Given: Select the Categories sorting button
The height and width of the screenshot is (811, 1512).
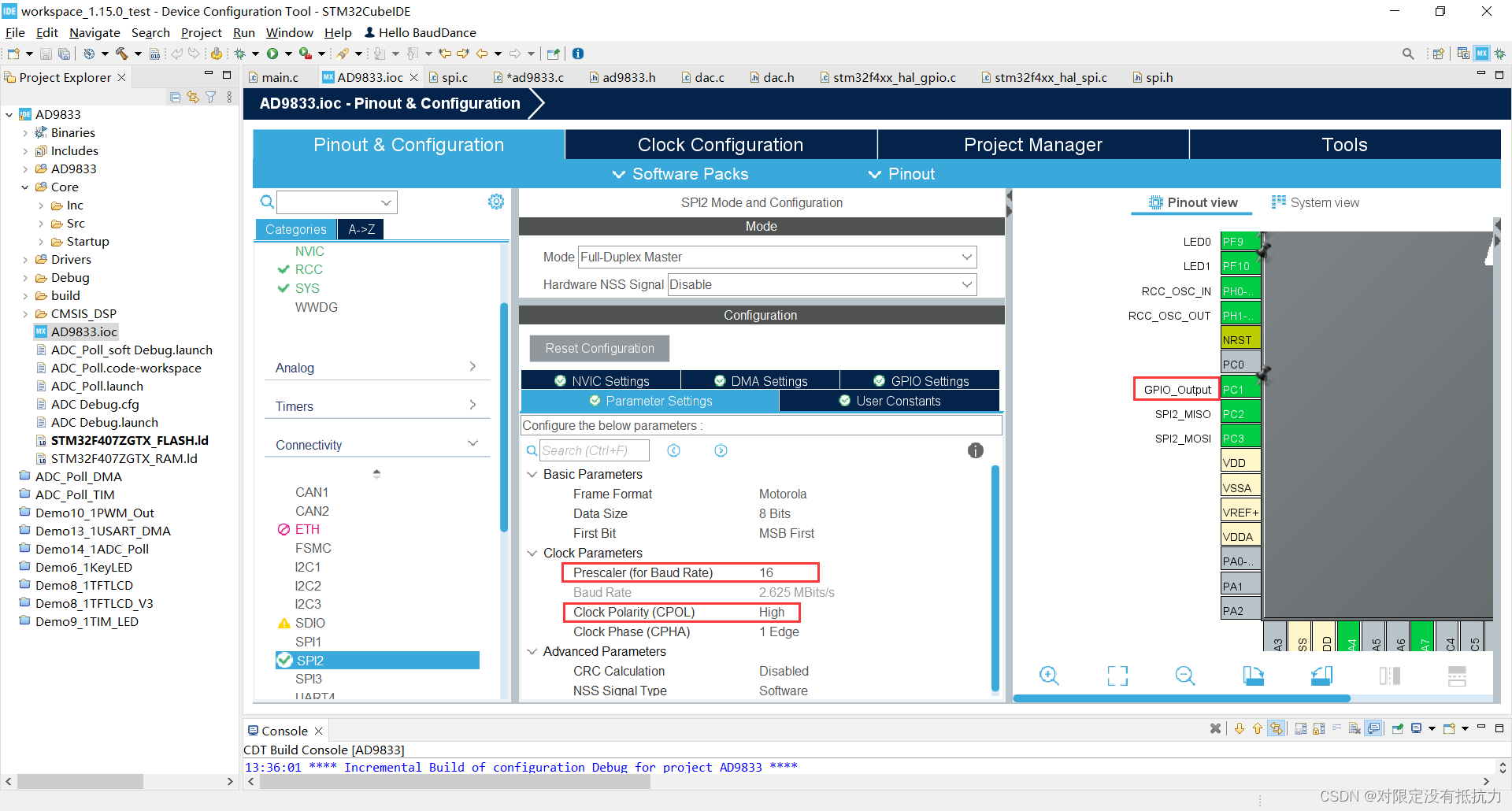Looking at the screenshot, I should 295,229.
